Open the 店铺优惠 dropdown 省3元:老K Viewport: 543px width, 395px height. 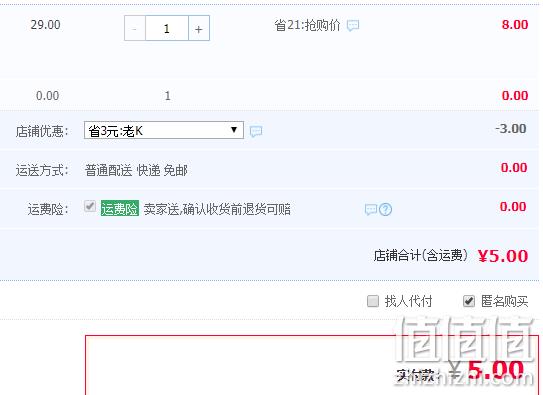(164, 130)
